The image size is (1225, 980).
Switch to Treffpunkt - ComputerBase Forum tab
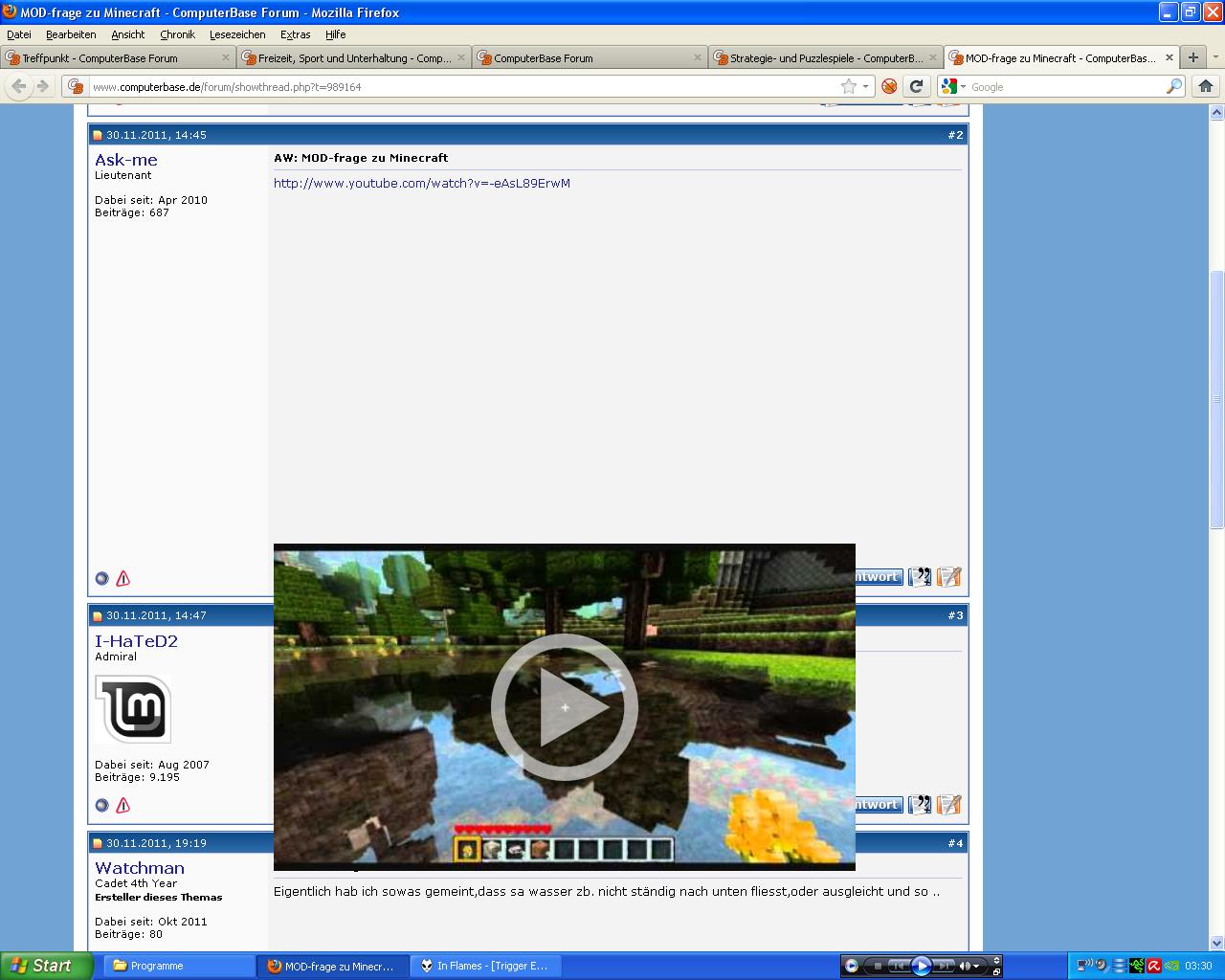coord(118,57)
